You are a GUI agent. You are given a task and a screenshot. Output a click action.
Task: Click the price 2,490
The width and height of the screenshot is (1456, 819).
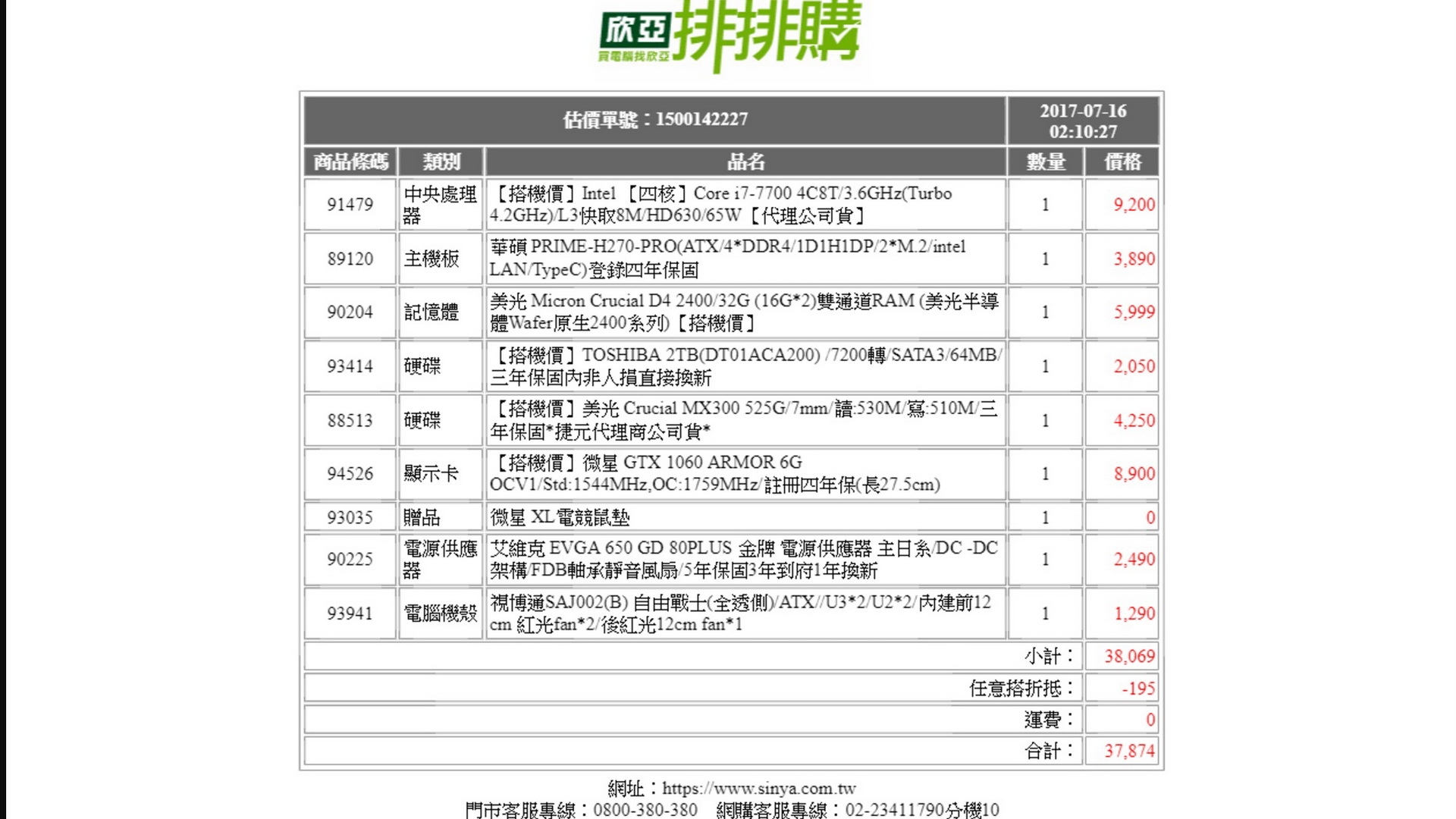click(1134, 560)
